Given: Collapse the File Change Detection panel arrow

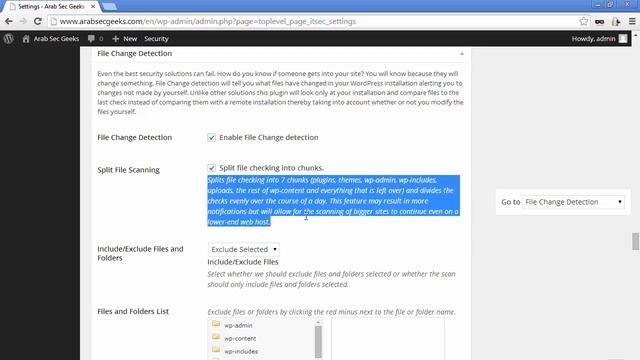Looking at the screenshot, I should pyautogui.click(x=462, y=53).
